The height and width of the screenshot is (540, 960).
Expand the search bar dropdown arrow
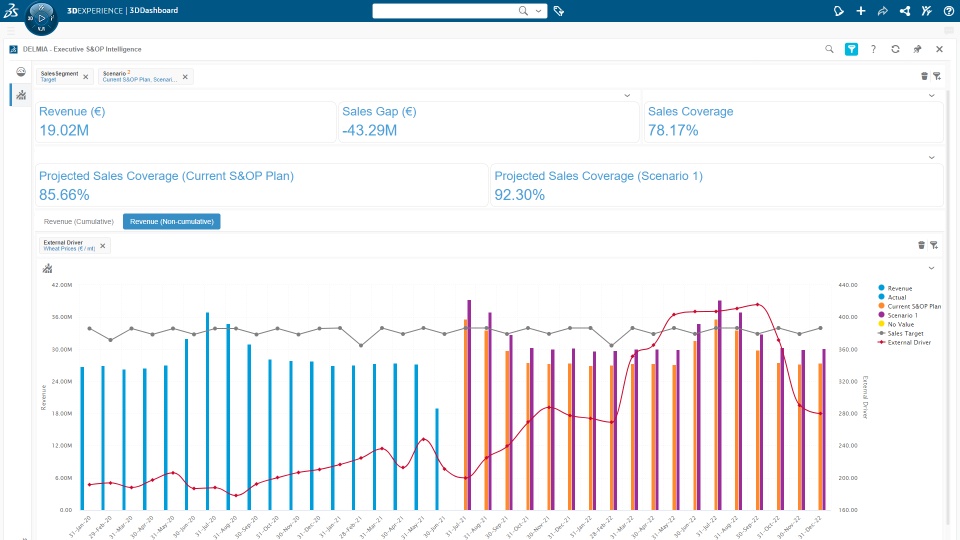[538, 10]
